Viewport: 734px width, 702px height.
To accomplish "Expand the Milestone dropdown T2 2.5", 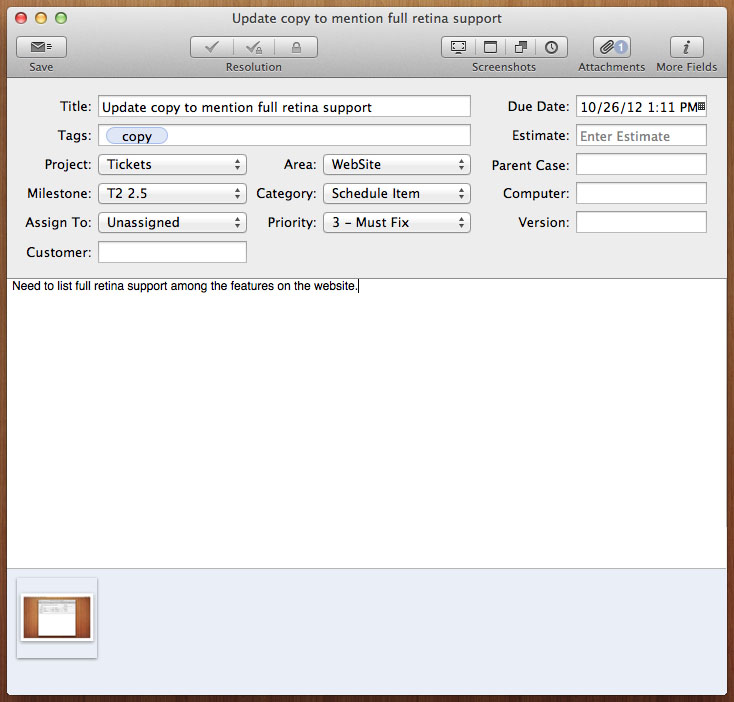I will click(x=172, y=193).
